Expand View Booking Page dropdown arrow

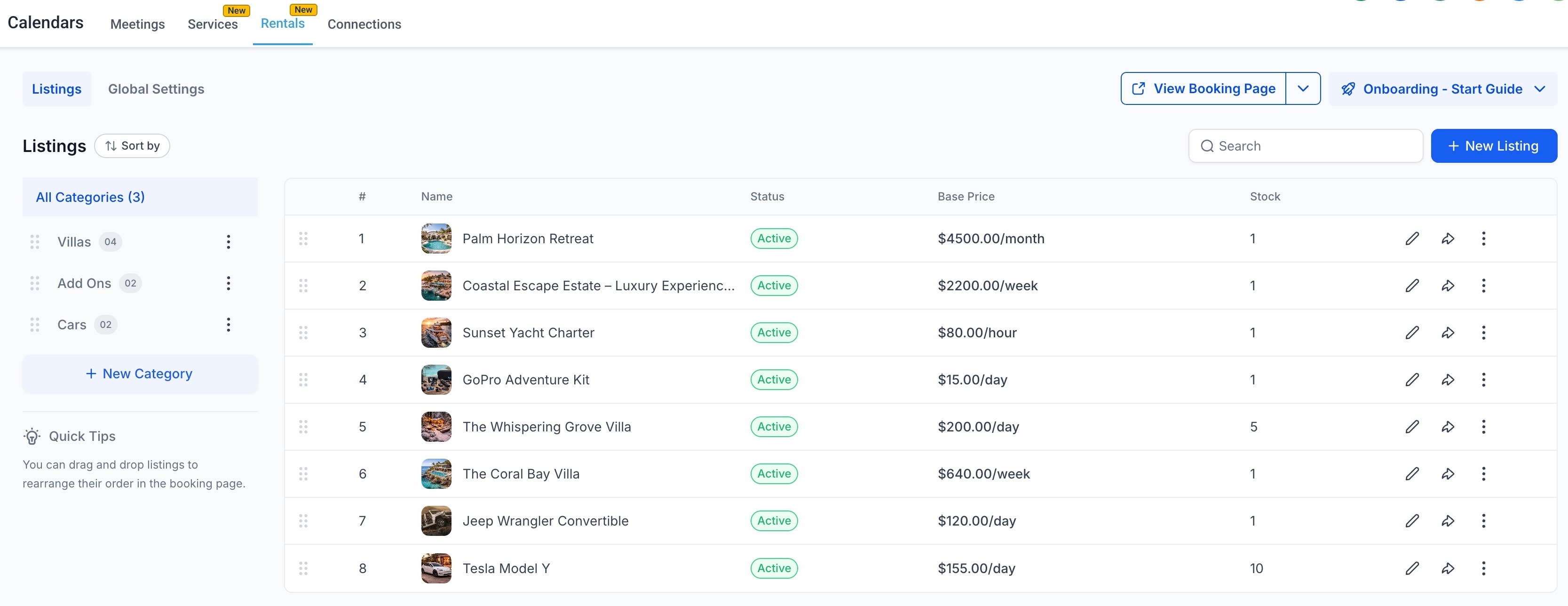click(1303, 89)
